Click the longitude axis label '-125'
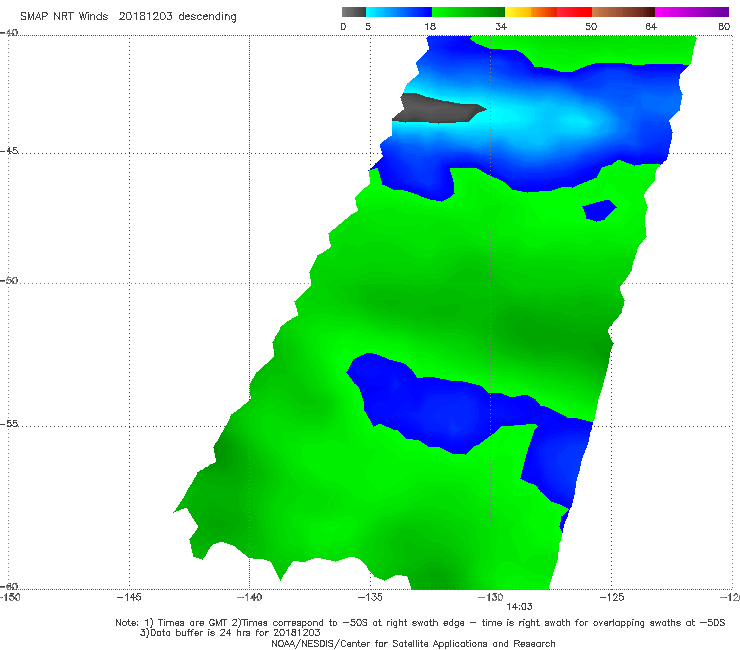Screen dimensions: 740x650 (x=612, y=598)
